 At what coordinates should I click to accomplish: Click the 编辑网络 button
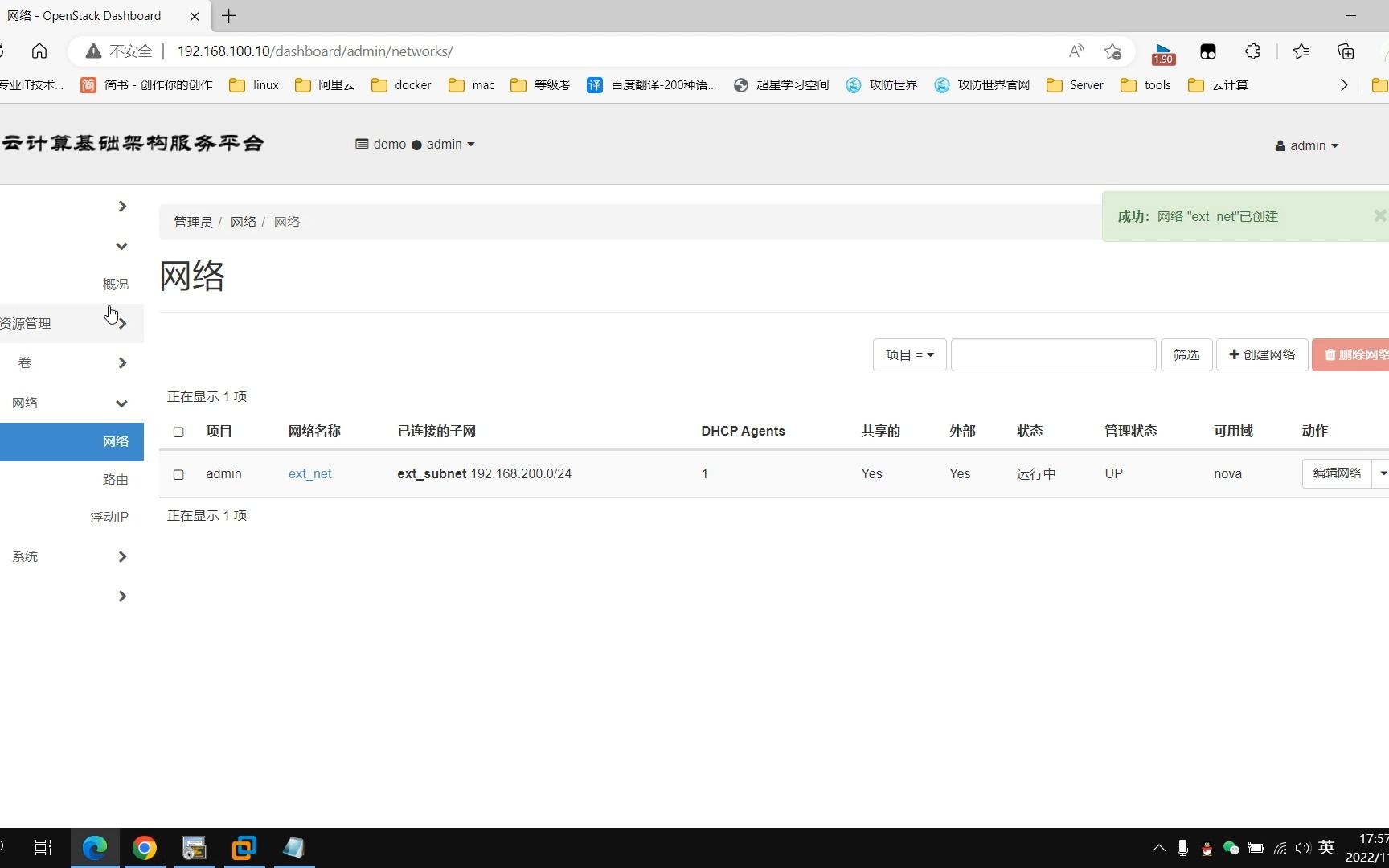pos(1337,474)
